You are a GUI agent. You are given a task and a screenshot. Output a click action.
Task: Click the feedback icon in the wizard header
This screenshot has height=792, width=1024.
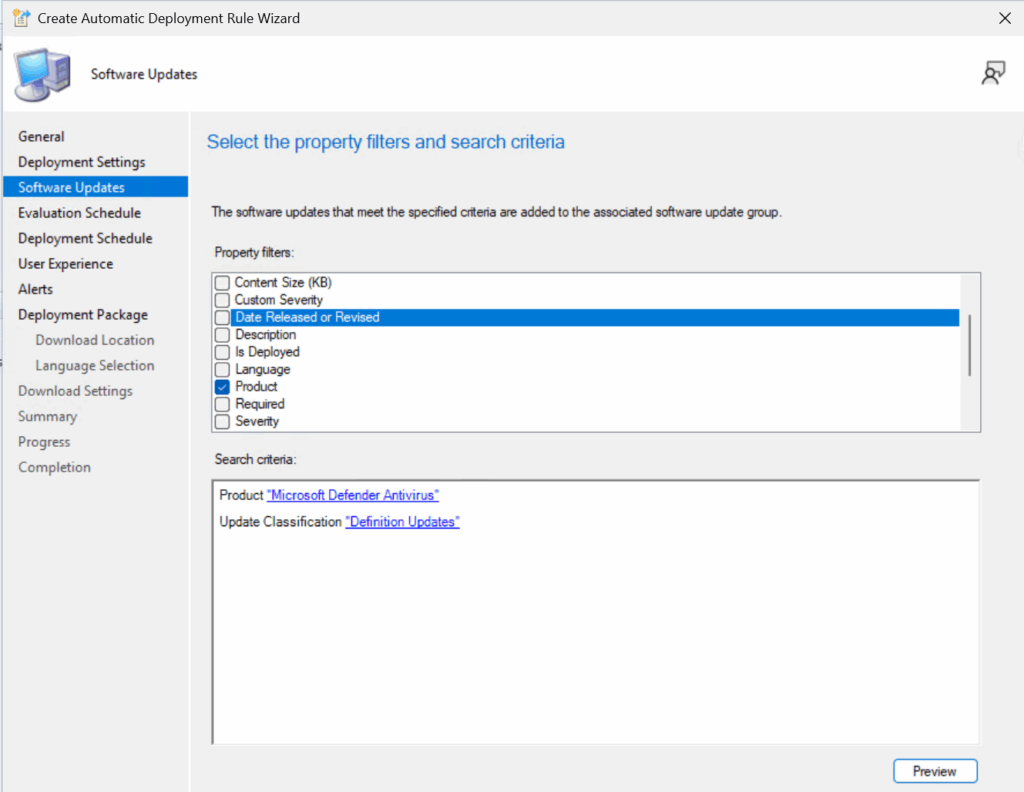pyautogui.click(x=992, y=74)
